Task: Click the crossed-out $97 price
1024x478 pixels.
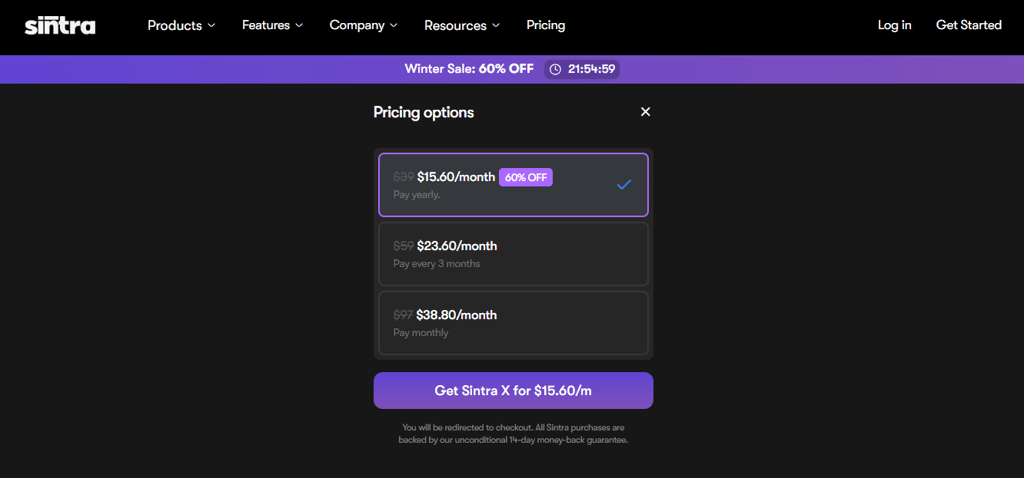Action: click(403, 315)
